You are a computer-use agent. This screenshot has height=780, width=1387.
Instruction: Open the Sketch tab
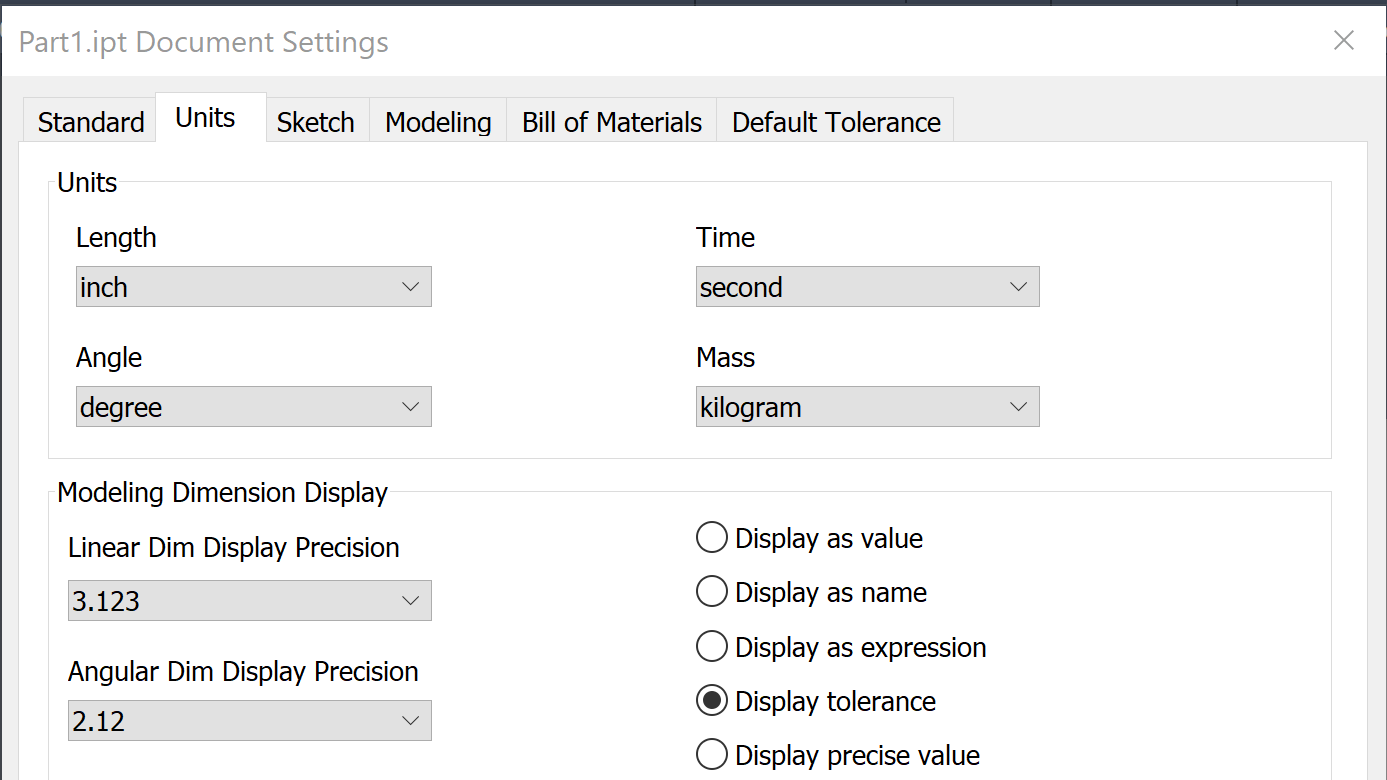316,122
